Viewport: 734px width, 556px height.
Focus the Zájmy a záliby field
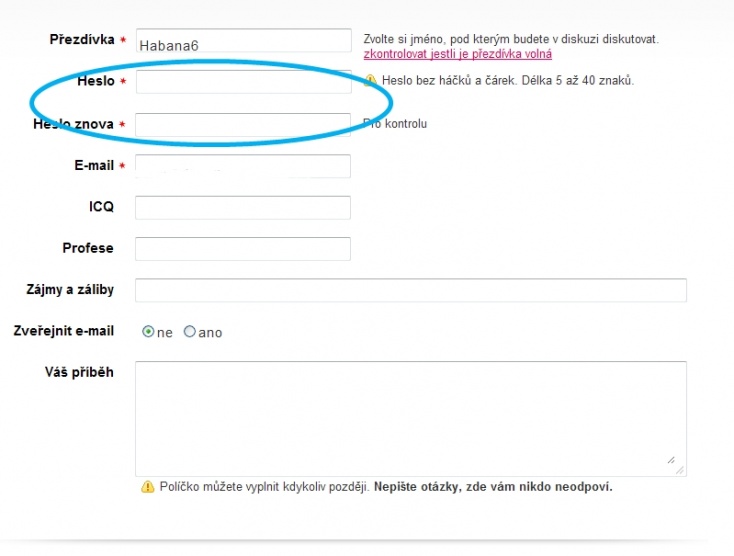click(410, 290)
